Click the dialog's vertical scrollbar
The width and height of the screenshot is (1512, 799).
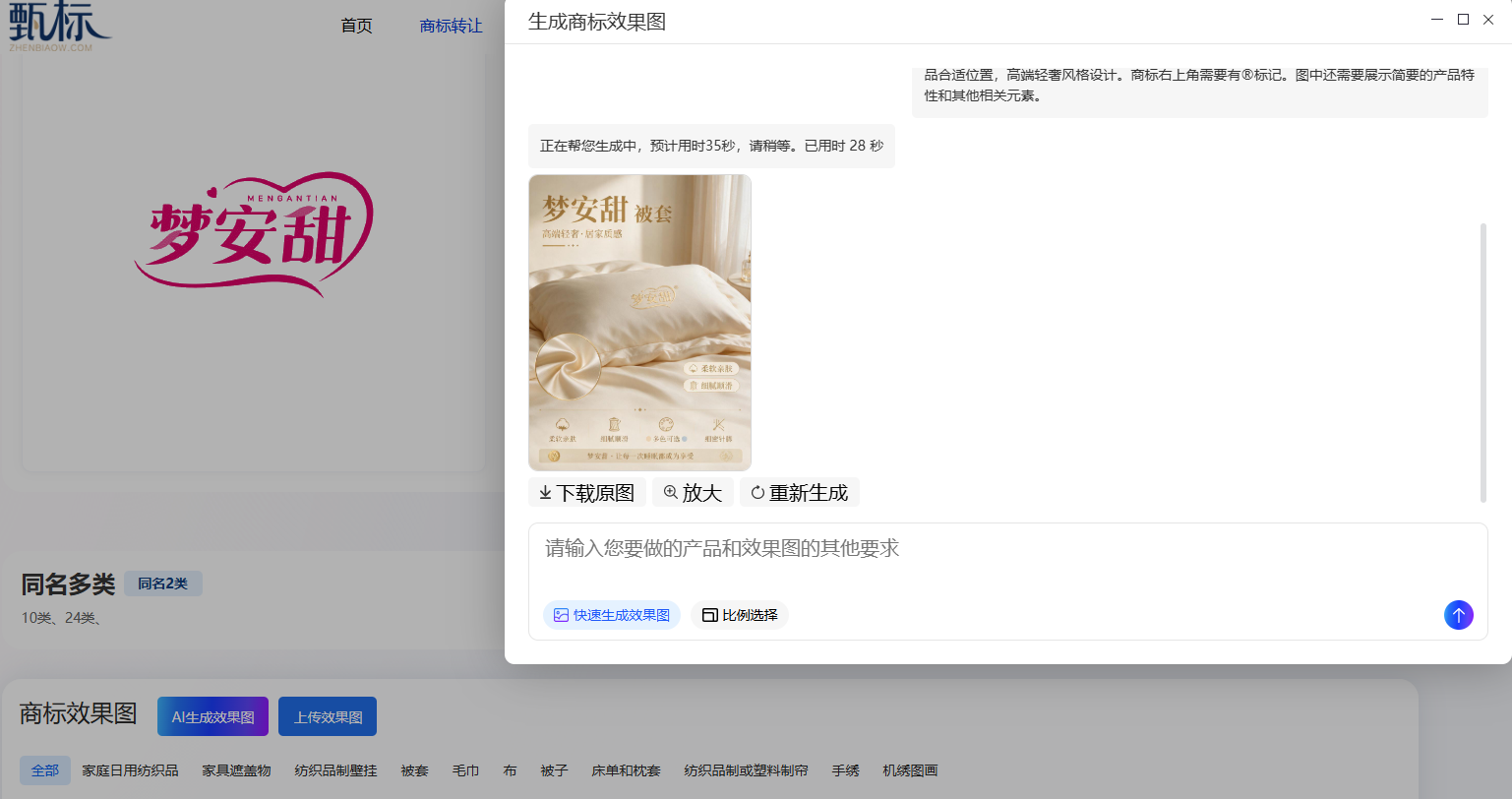coord(1483,362)
